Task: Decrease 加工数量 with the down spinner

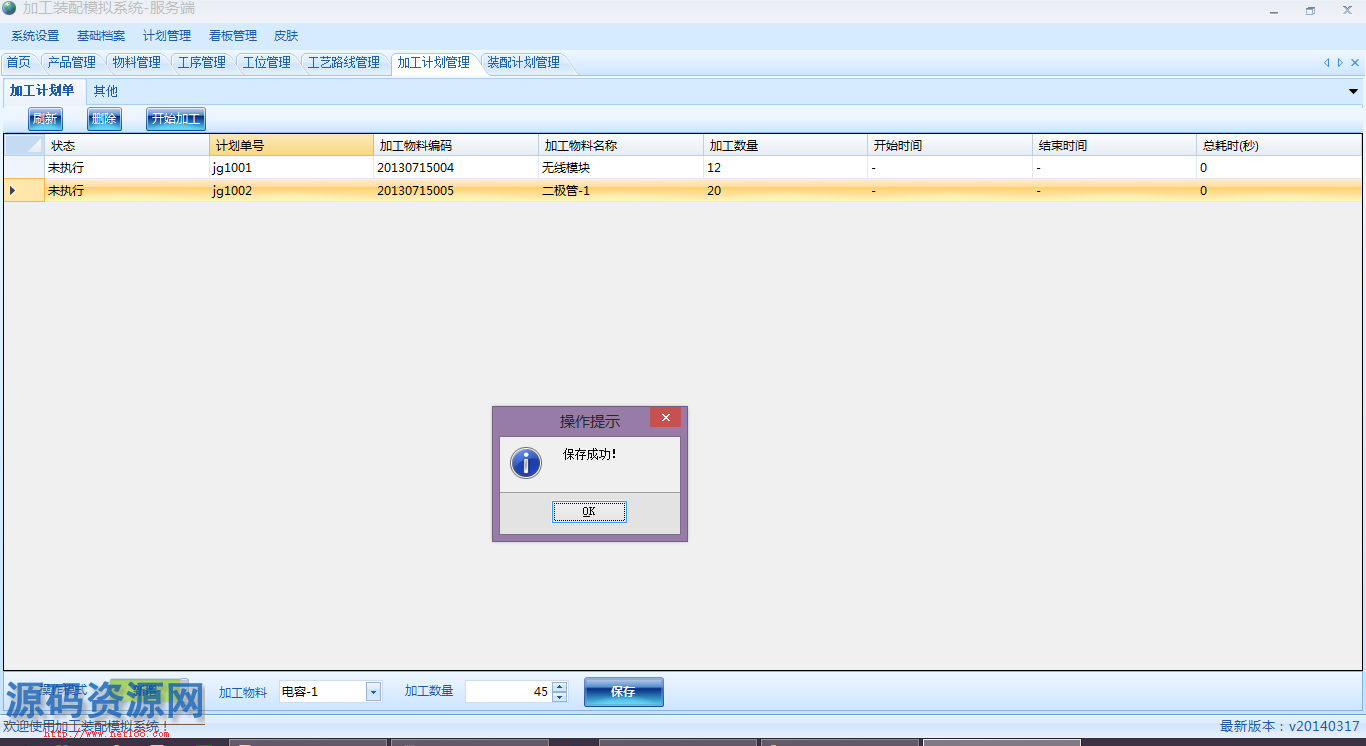Action: [559, 697]
